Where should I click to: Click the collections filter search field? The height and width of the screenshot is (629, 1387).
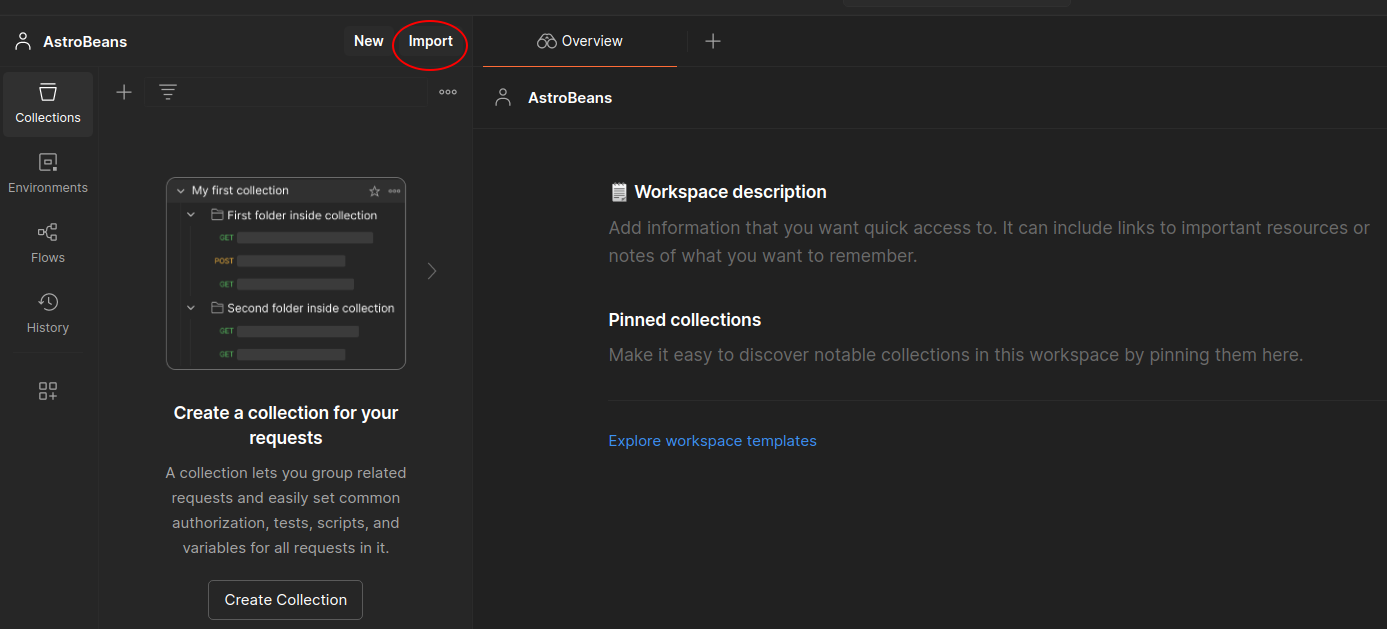(x=300, y=92)
